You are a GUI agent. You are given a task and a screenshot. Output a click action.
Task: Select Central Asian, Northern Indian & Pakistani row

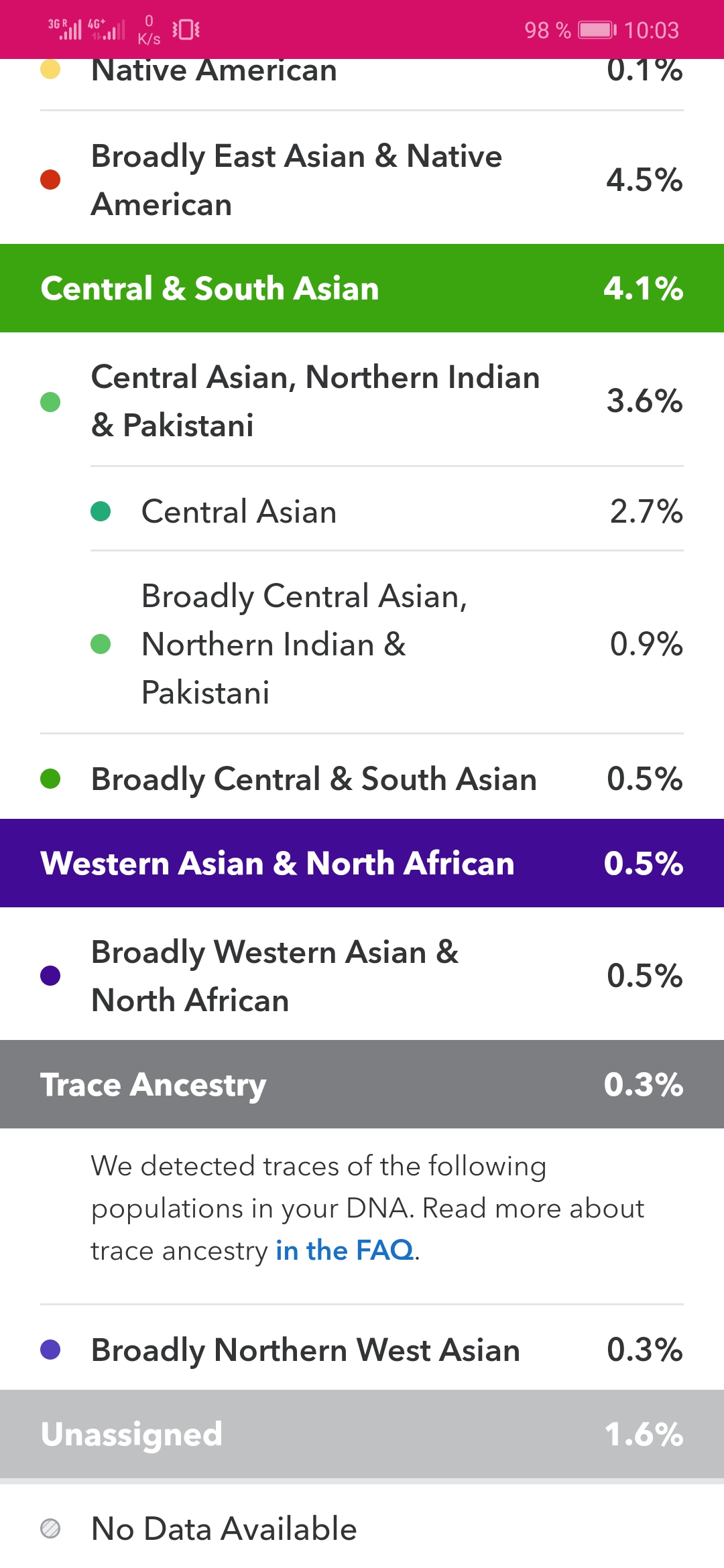[x=362, y=401]
